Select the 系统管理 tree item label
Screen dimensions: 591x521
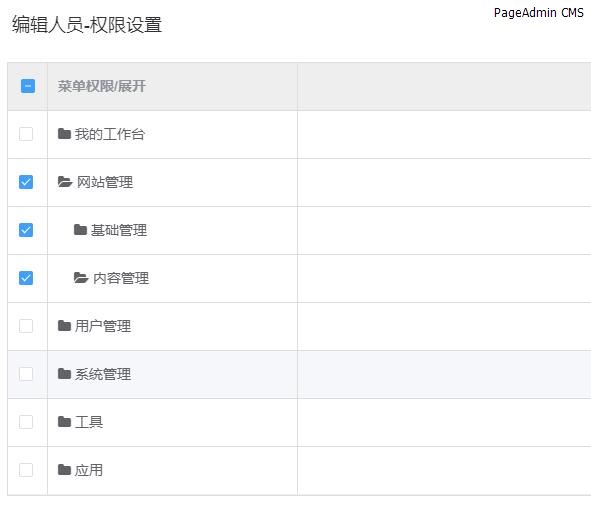coord(103,374)
